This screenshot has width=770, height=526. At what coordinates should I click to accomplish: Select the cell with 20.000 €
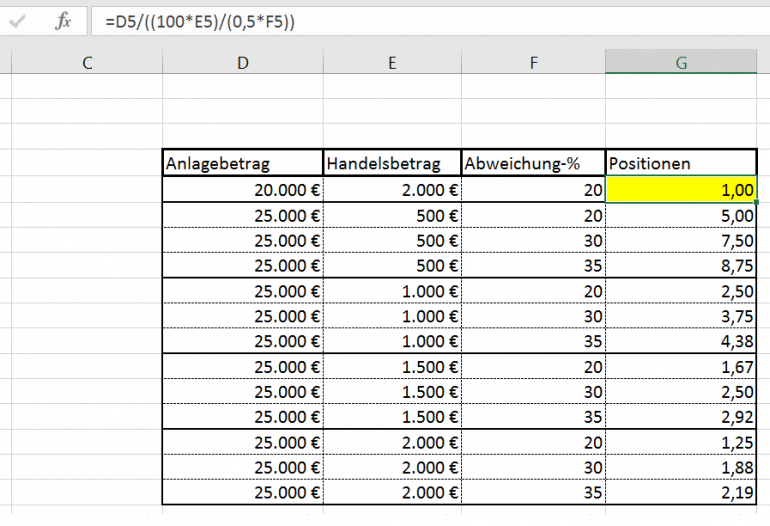(243, 190)
